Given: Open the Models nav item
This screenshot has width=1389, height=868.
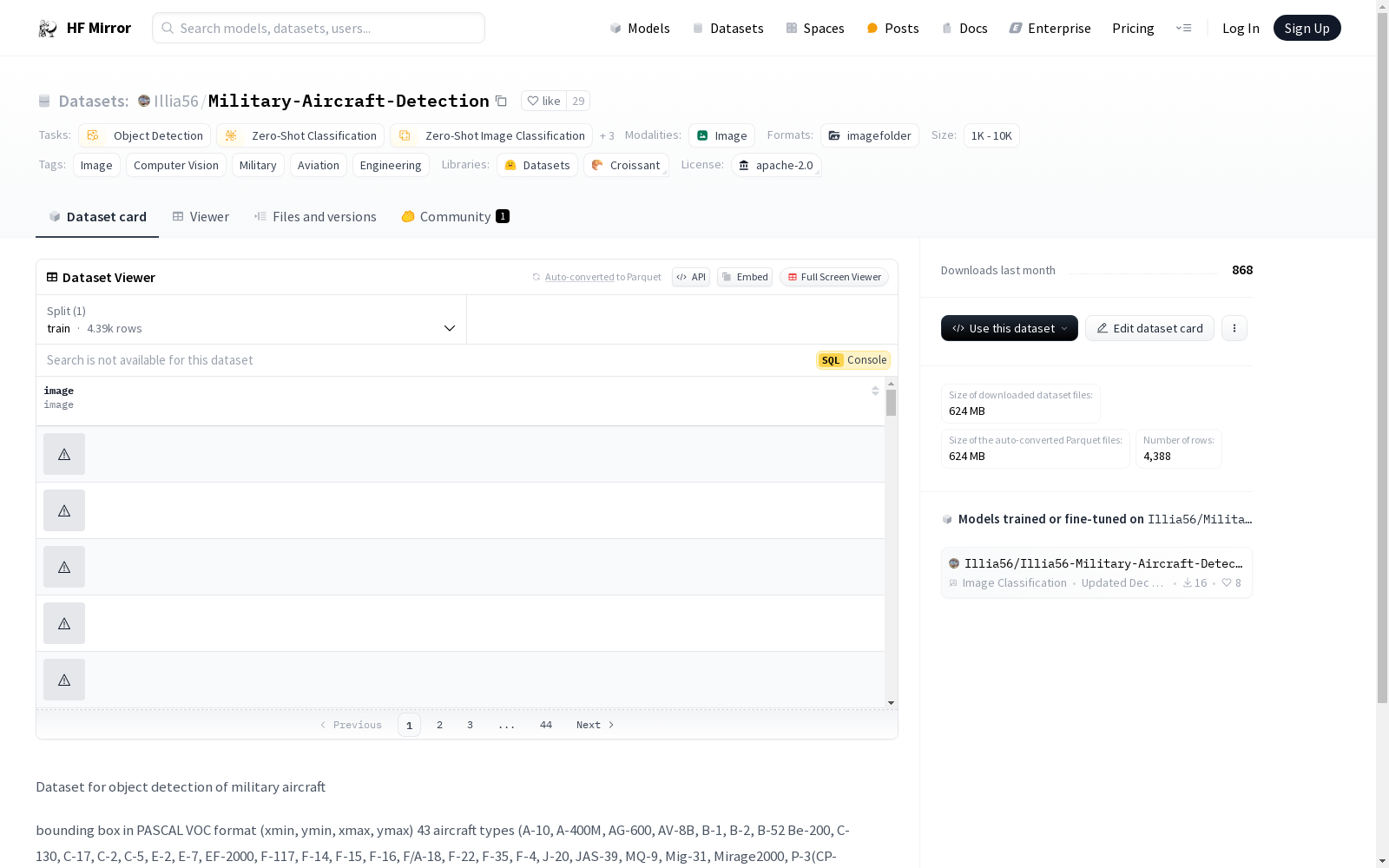Looking at the screenshot, I should point(640,28).
